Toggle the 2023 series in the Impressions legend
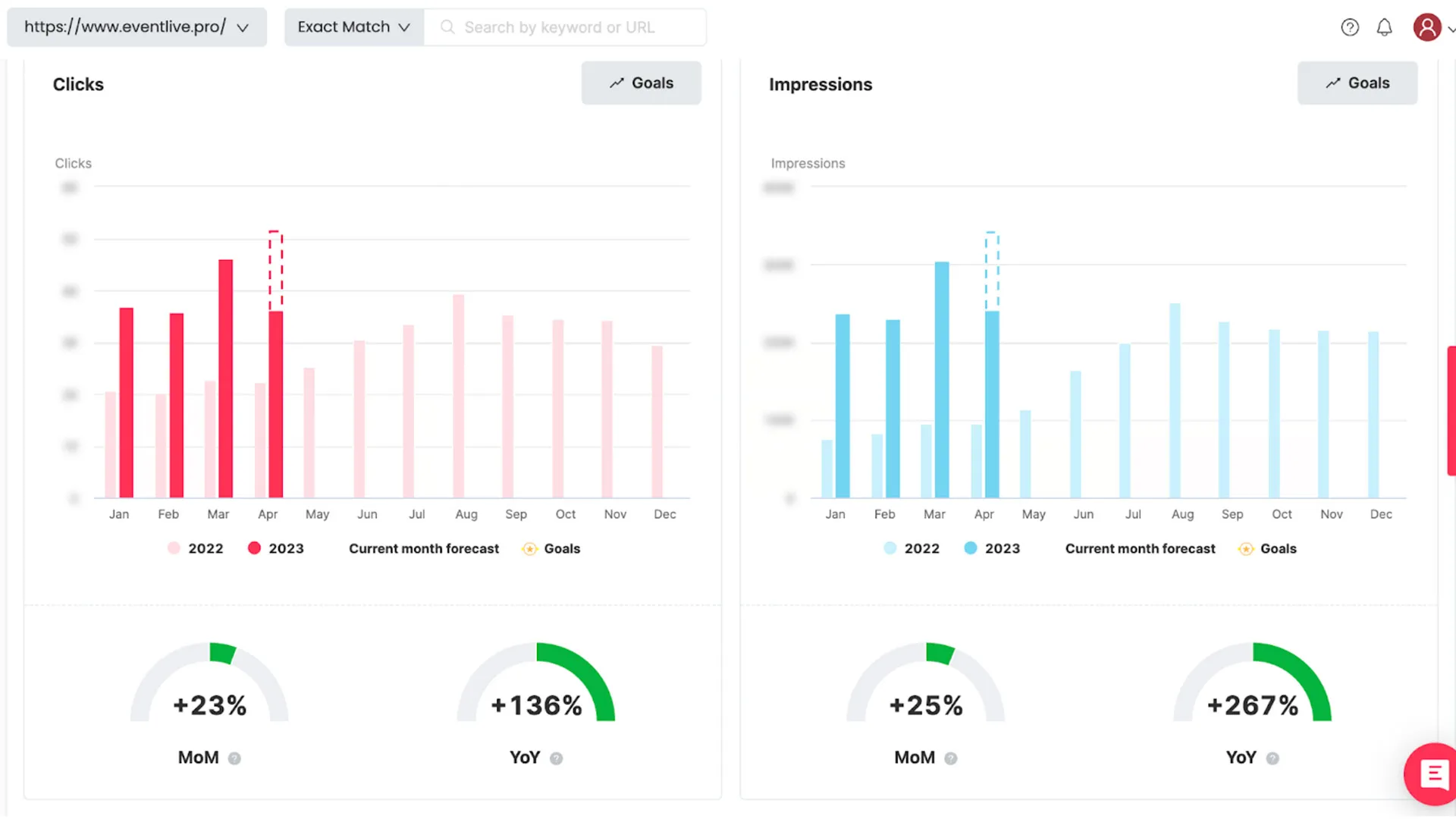Screen dimensions: 1456x819 pyautogui.click(x=992, y=548)
